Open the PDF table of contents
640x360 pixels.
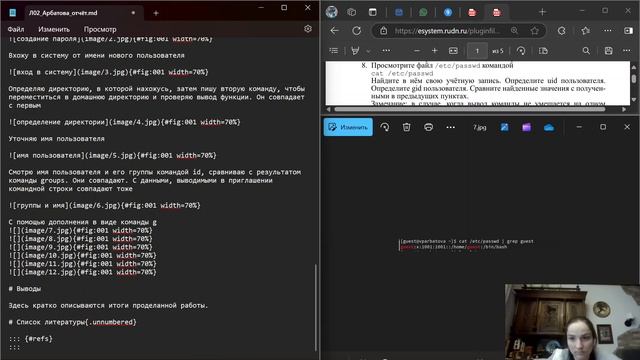tap(333, 51)
